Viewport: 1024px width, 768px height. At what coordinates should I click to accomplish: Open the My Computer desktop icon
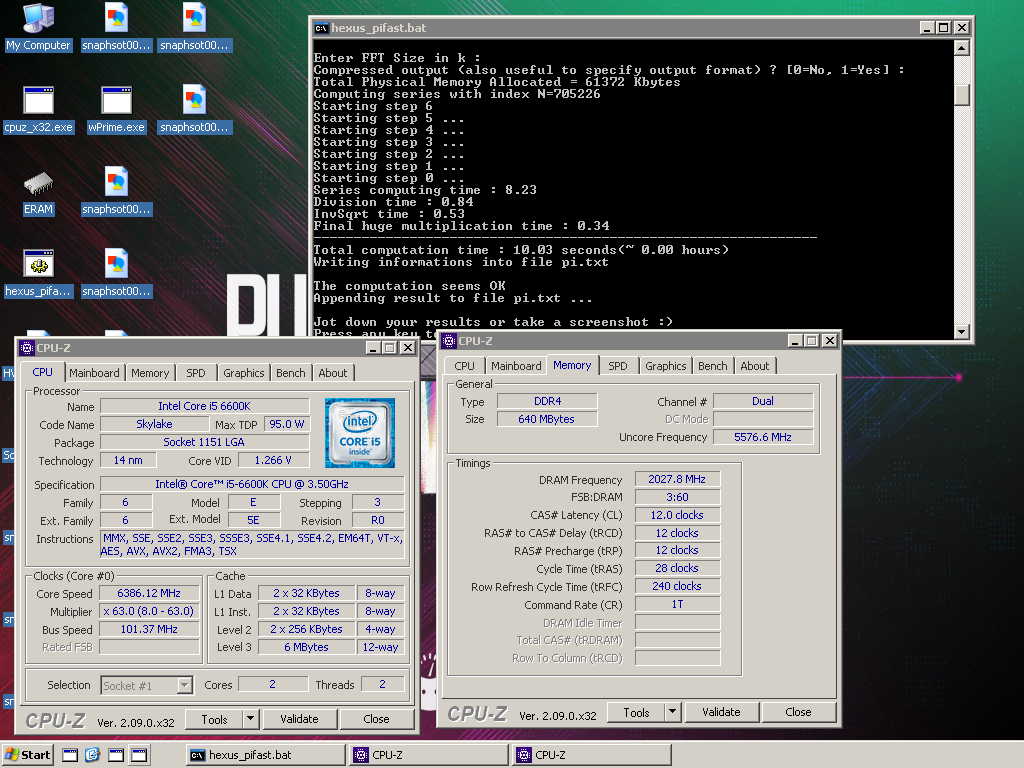pyautogui.click(x=38, y=27)
